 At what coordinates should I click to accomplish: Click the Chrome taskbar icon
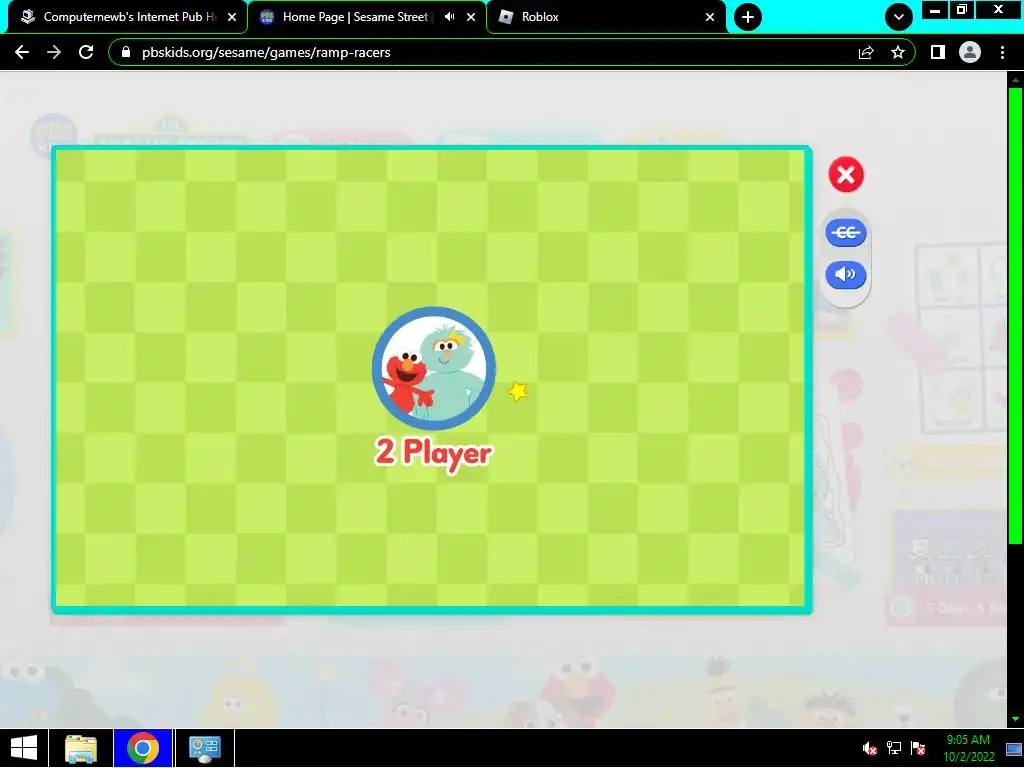click(x=143, y=748)
